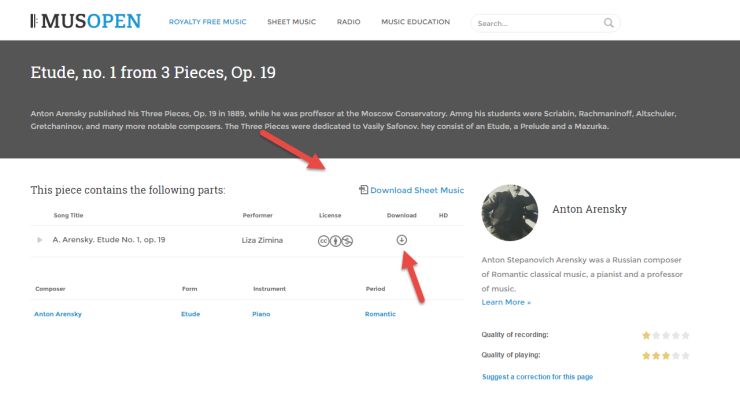
Task: Click the HD column header
Action: click(443, 215)
